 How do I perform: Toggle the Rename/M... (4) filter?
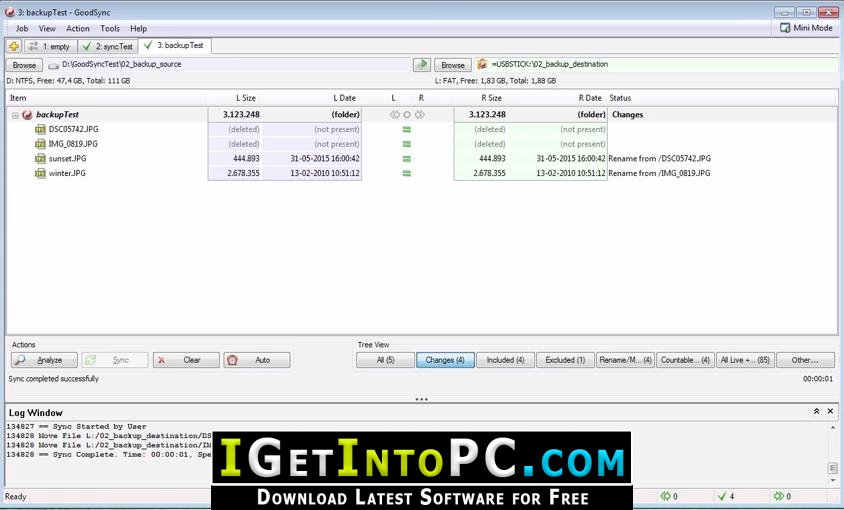point(625,360)
